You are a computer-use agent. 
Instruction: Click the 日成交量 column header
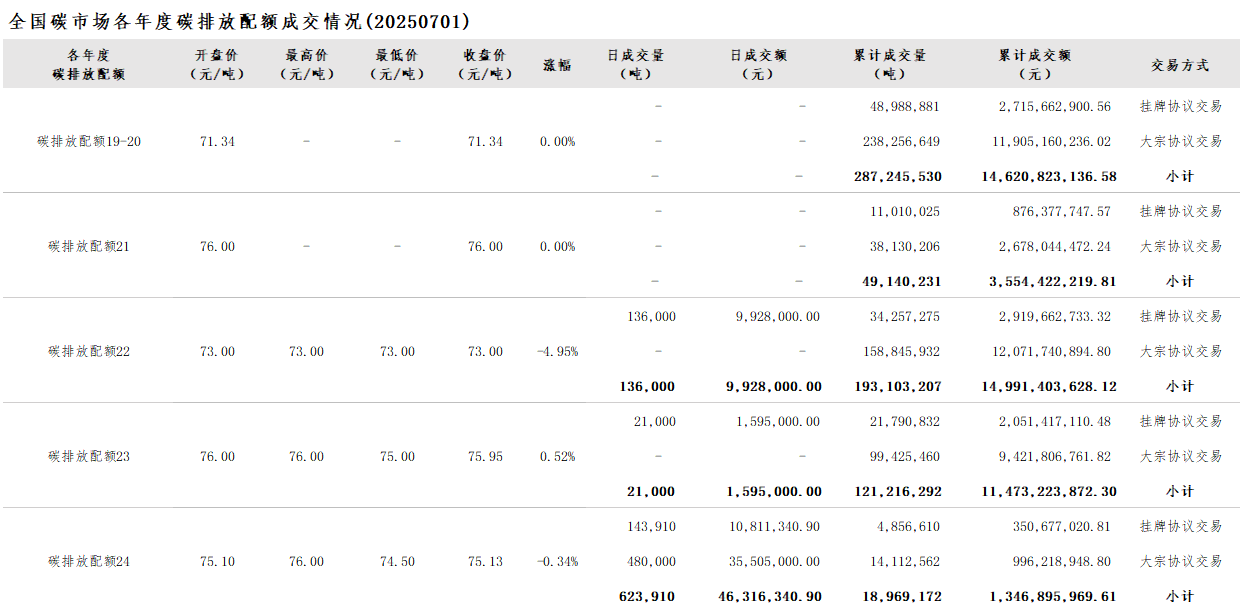(x=635, y=64)
